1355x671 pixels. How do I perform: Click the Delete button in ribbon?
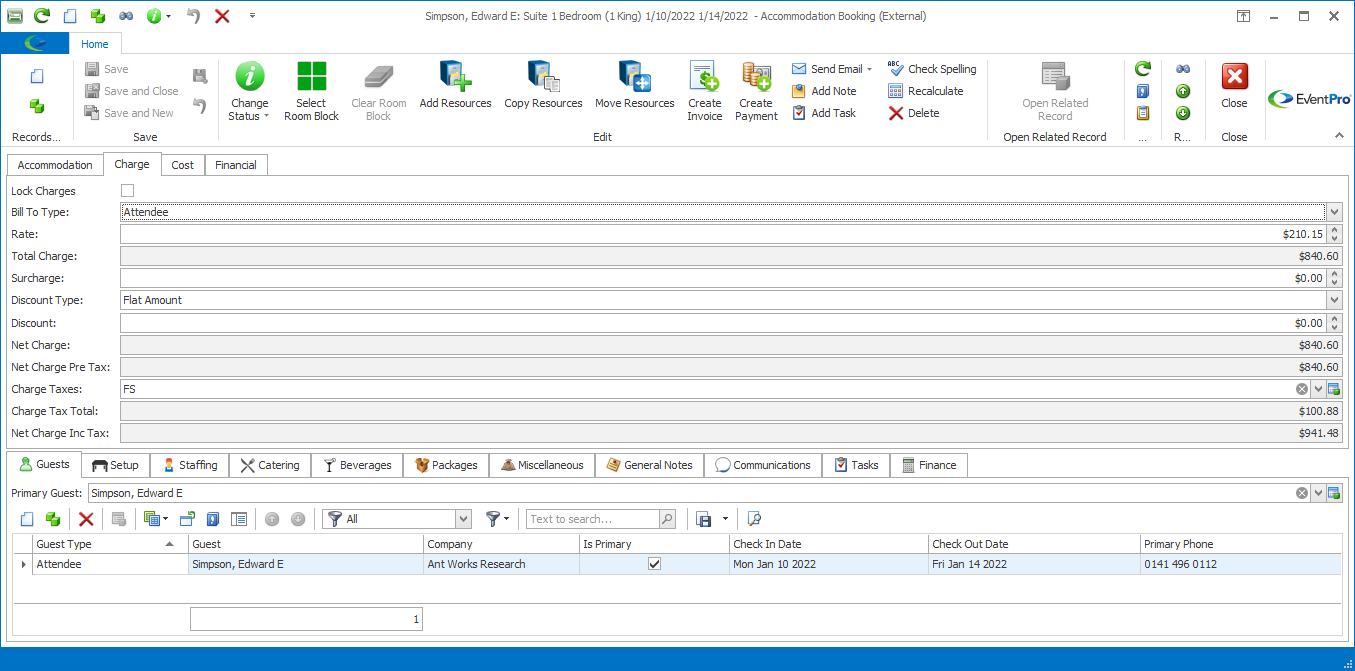click(914, 113)
